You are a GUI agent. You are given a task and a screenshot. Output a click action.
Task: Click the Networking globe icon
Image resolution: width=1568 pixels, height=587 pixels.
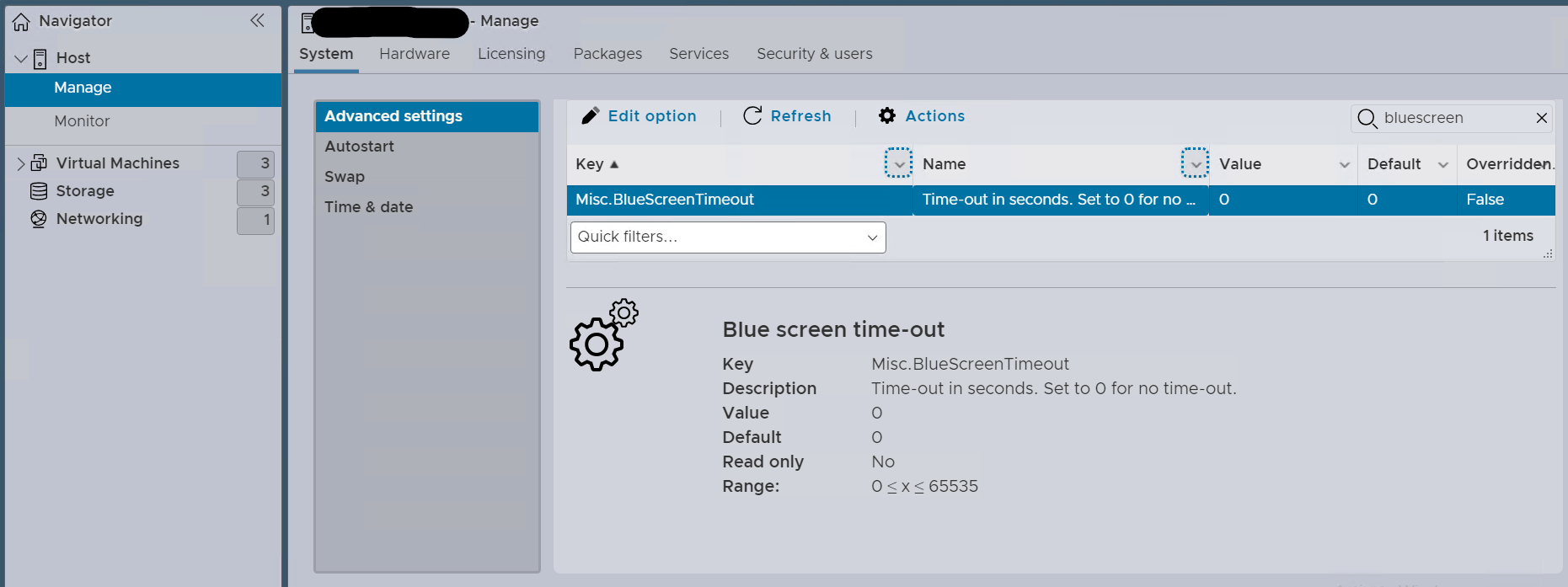[39, 219]
